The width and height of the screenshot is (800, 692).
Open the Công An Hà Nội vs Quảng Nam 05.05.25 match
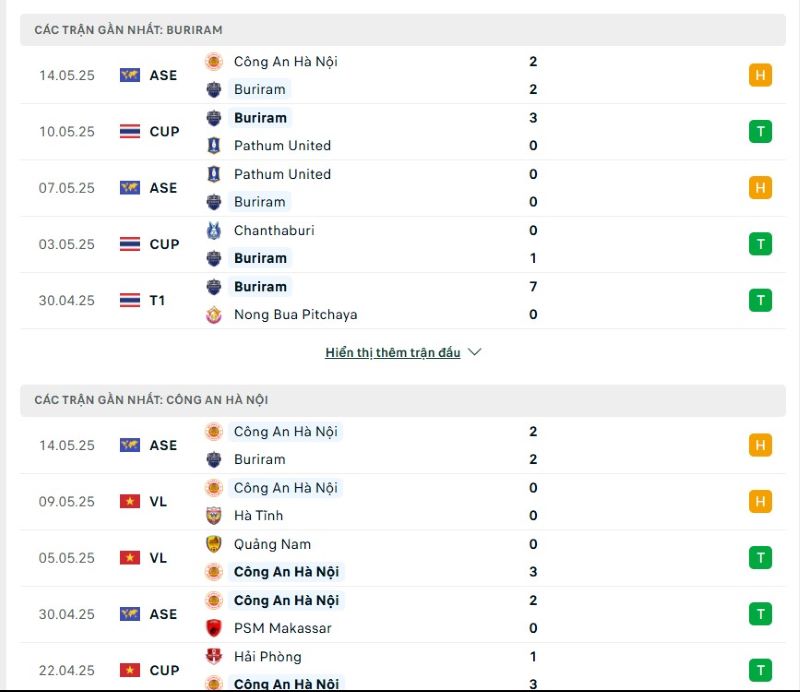(403, 558)
